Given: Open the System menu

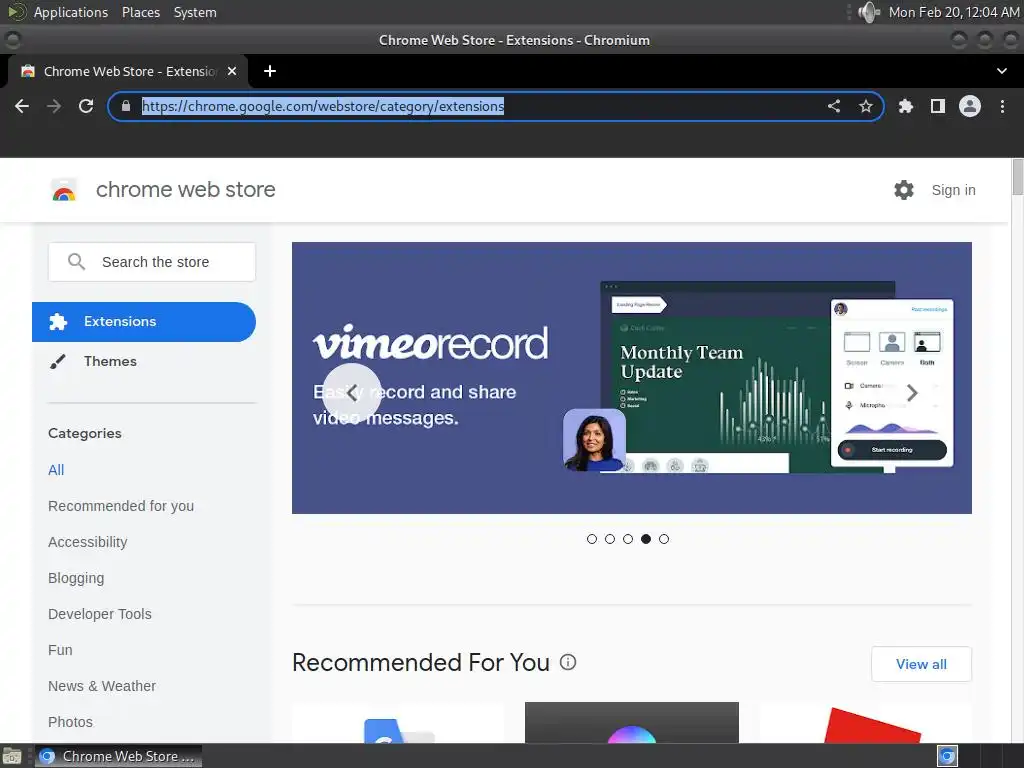Looking at the screenshot, I should tap(195, 12).
